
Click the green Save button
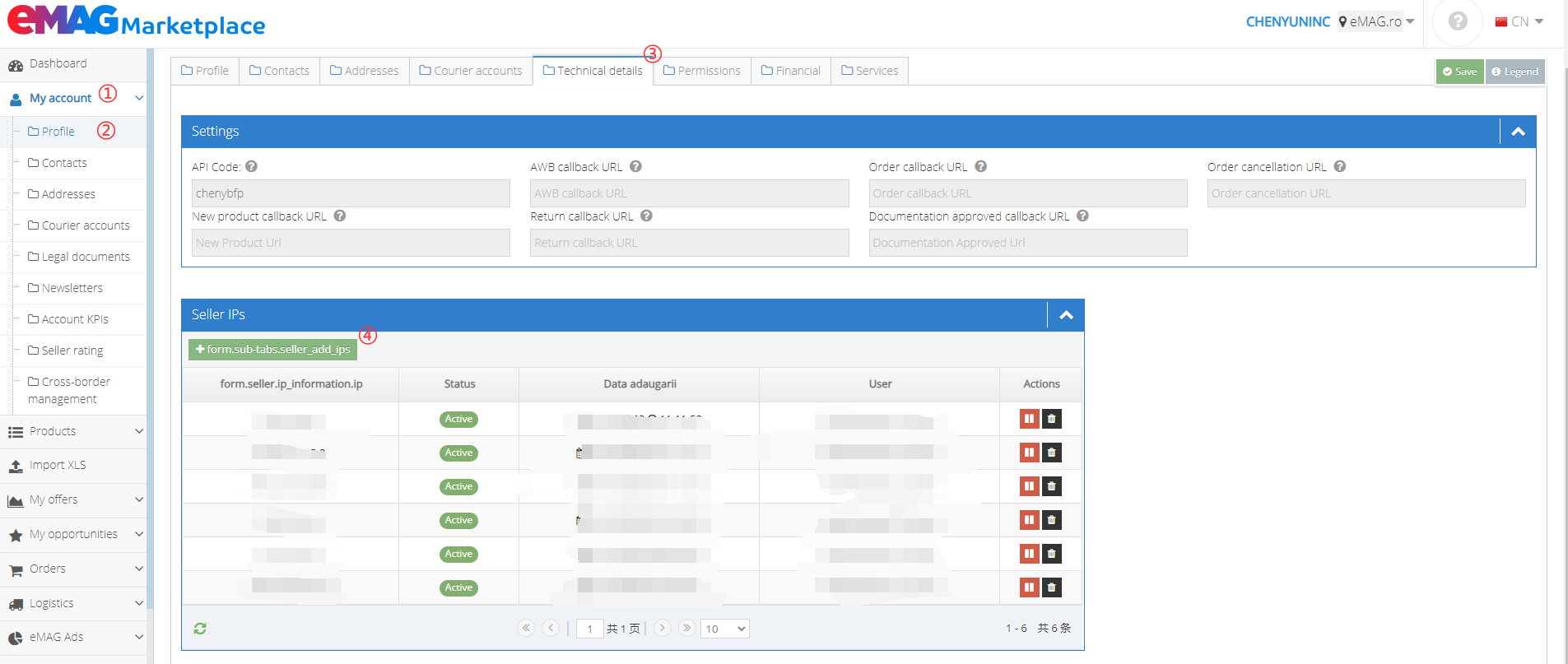point(1459,72)
